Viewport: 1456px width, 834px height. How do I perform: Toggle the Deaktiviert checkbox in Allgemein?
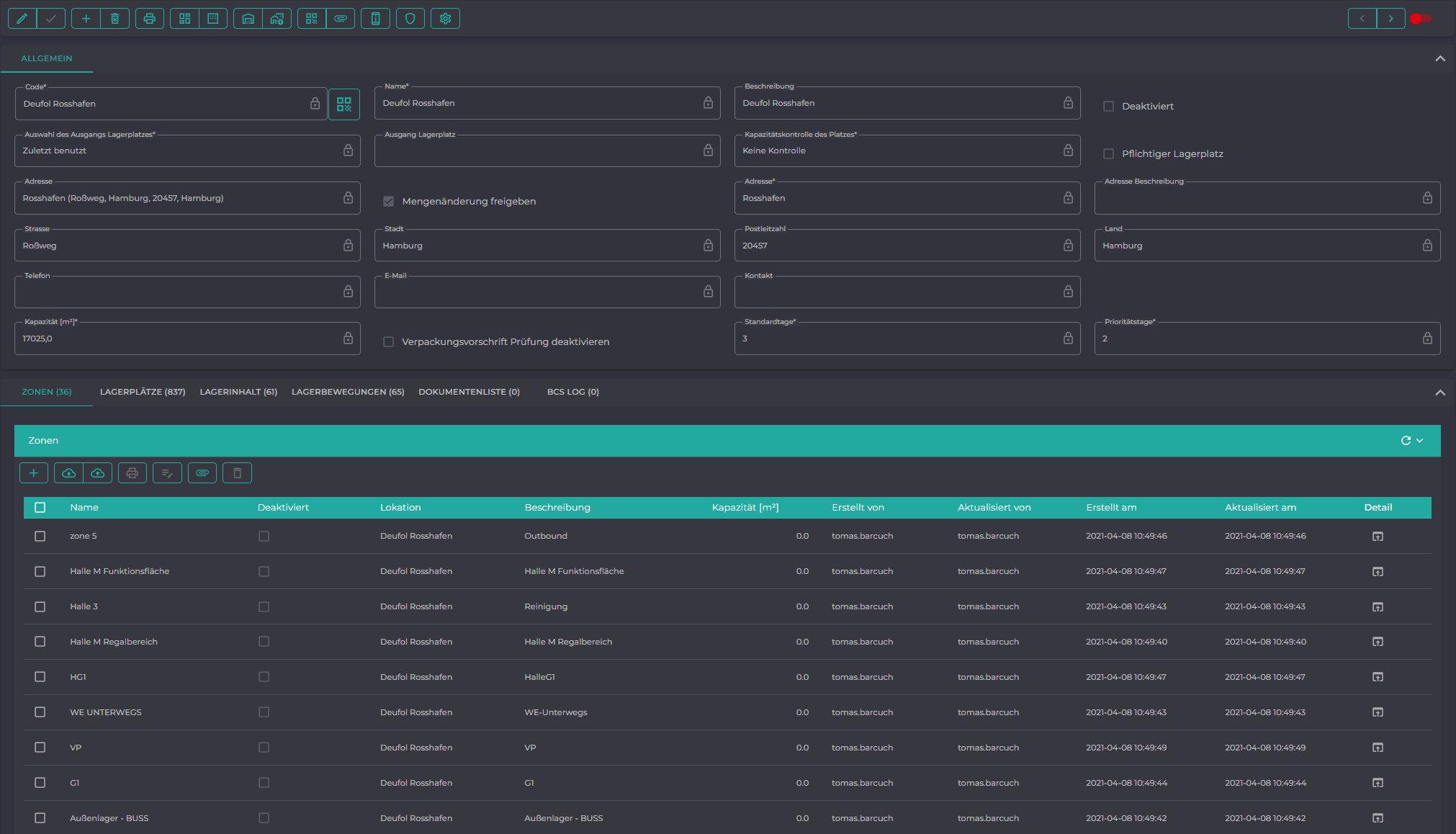tap(1109, 107)
